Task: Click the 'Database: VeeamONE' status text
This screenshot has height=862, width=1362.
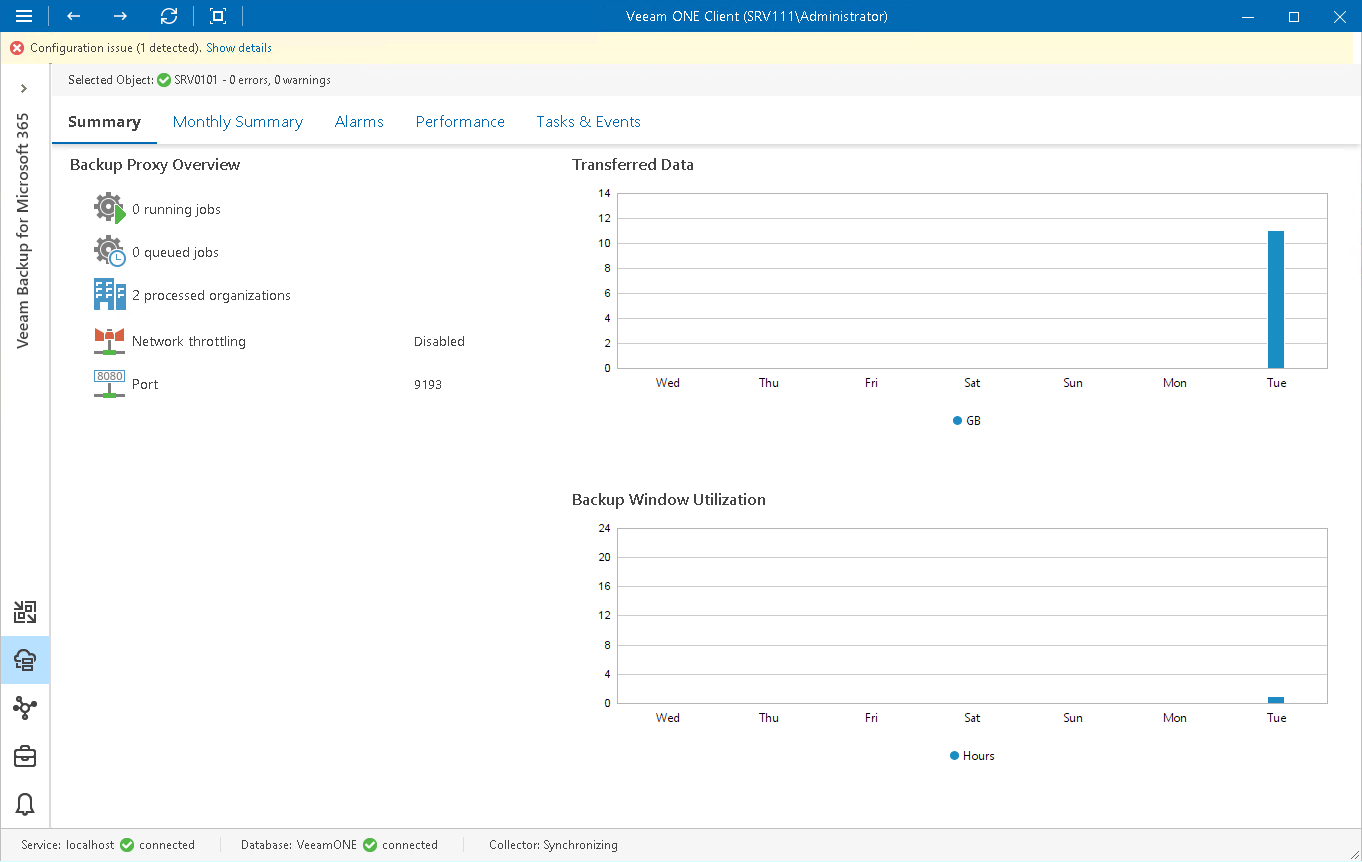Action: tap(299, 845)
